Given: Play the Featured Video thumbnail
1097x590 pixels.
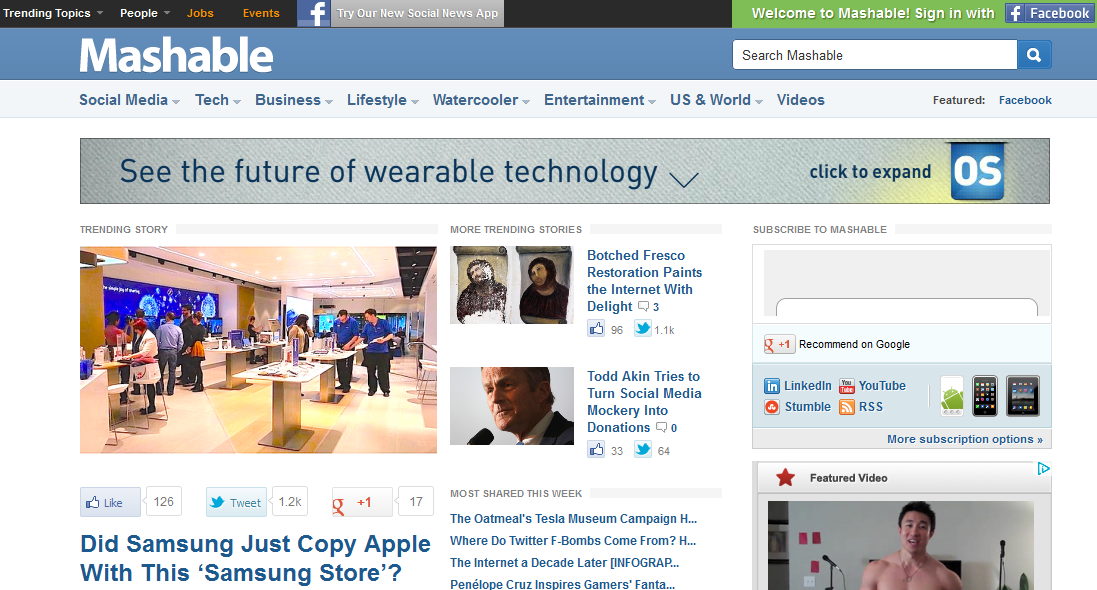Looking at the screenshot, I should [900, 545].
